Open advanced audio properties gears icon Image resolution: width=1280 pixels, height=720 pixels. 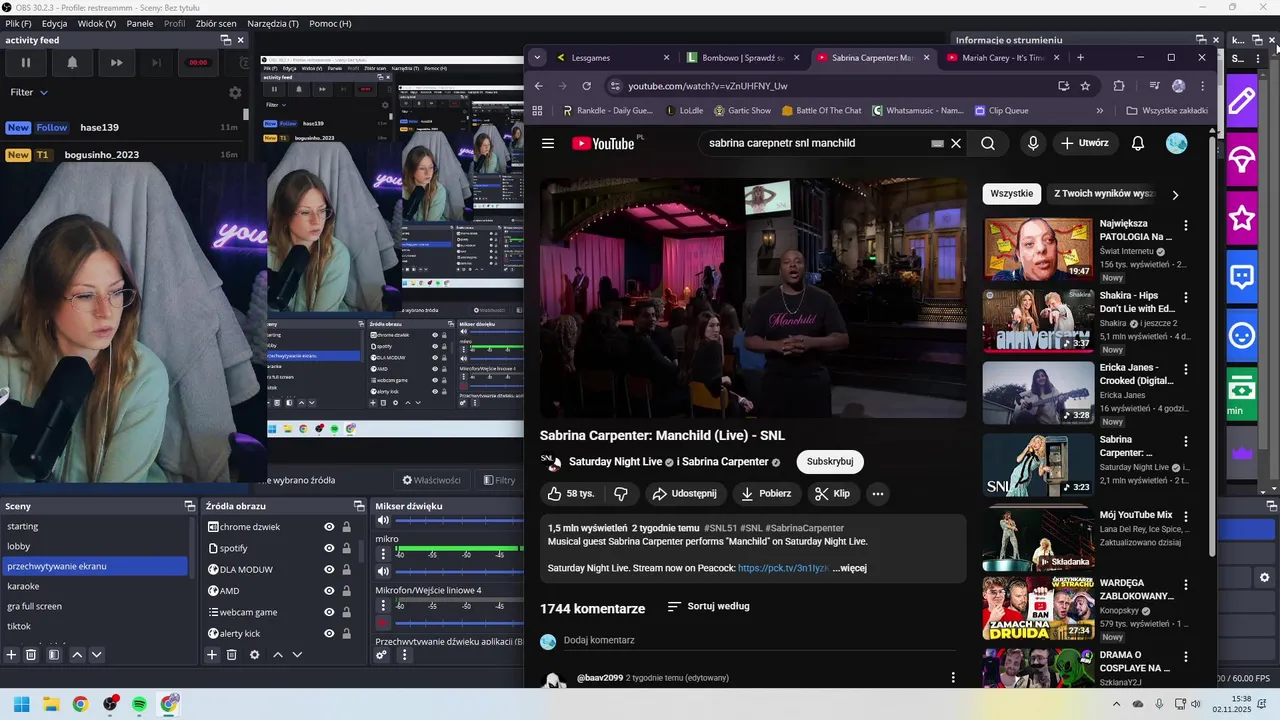(x=382, y=655)
